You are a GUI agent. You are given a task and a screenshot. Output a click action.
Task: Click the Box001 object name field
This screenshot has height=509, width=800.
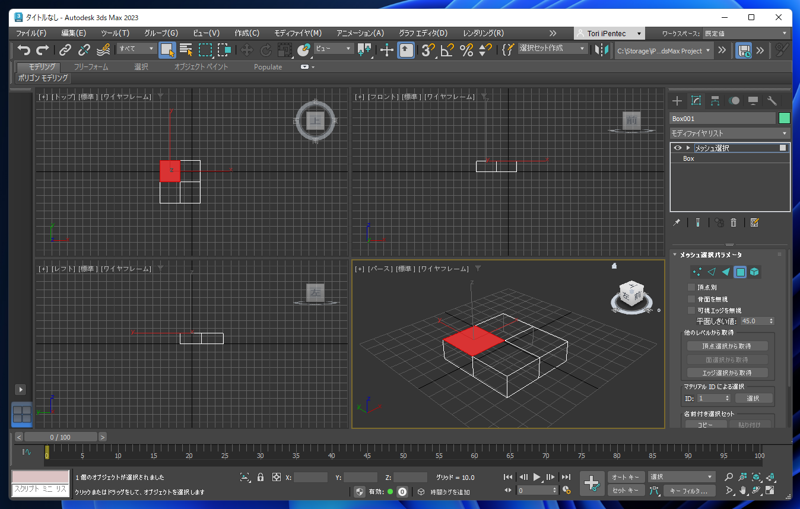pyautogui.click(x=722, y=118)
